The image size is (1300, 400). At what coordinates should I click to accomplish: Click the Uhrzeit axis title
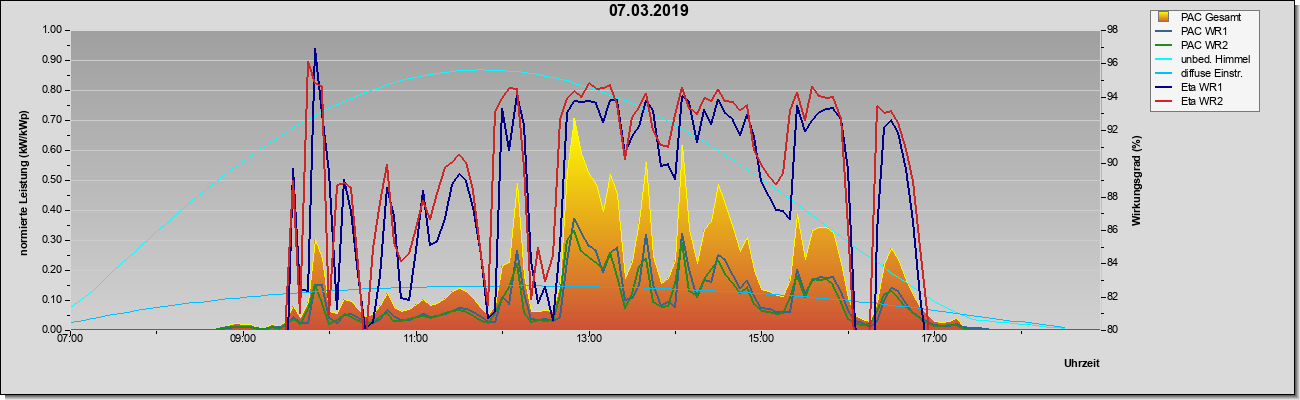1082,364
